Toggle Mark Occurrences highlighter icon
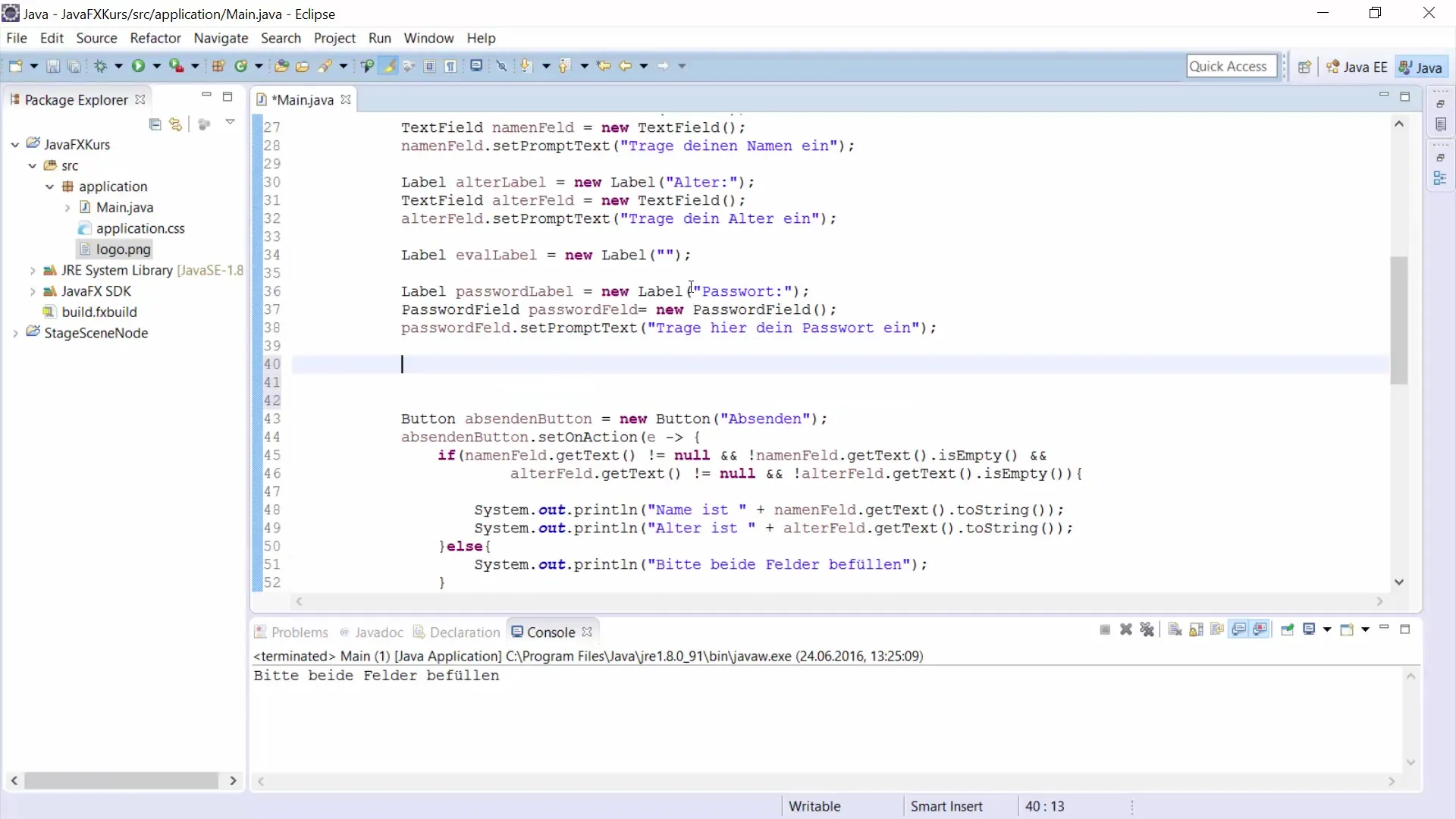This screenshot has width=1456, height=819. 389,66
